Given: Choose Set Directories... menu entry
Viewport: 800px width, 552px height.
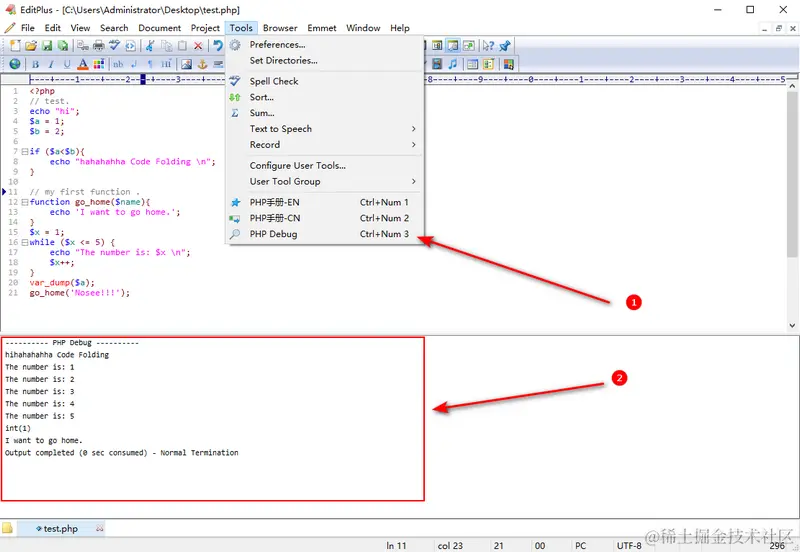Looking at the screenshot, I should (324, 61).
